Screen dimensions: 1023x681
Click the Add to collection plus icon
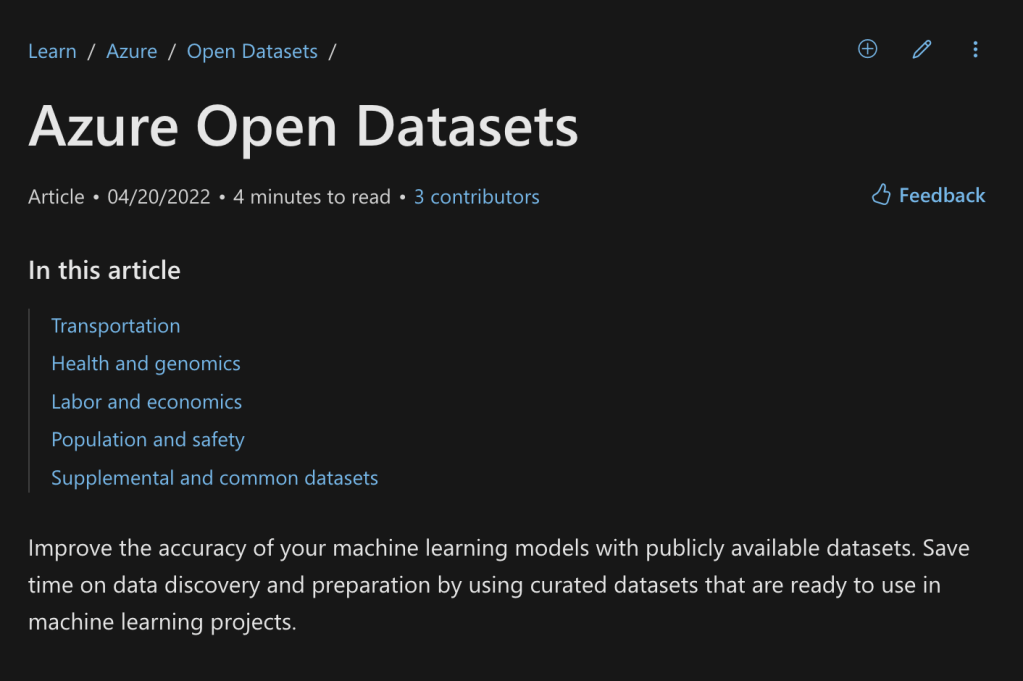pyautogui.click(x=867, y=49)
